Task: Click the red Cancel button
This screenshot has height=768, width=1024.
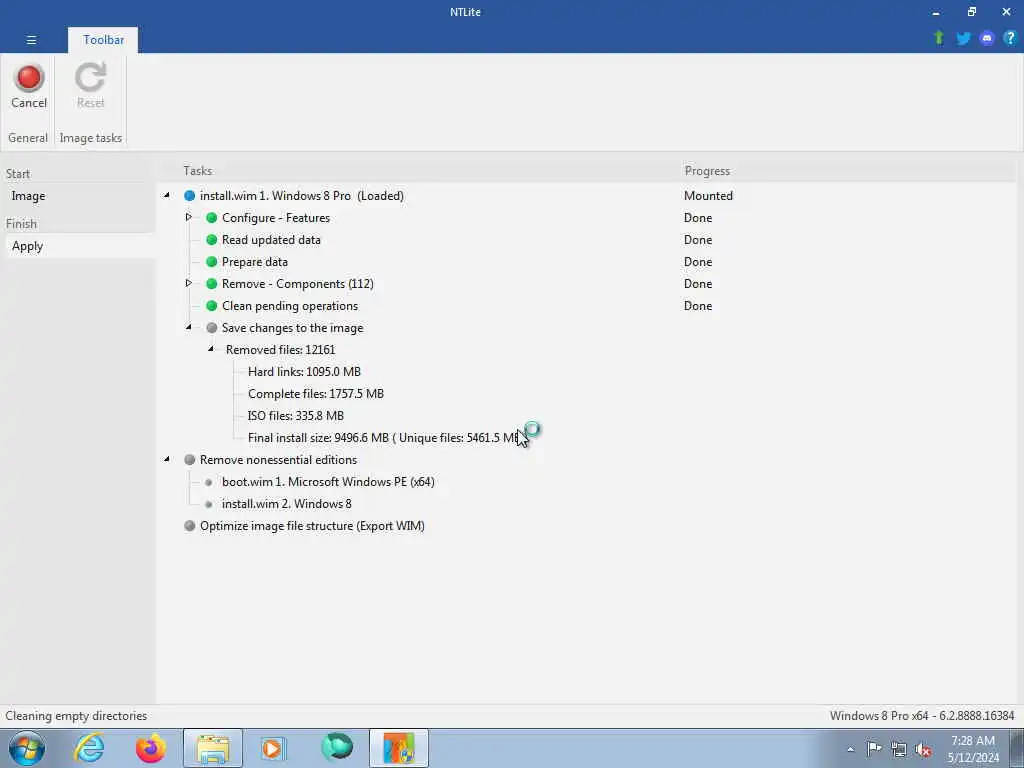Action: coord(29,86)
